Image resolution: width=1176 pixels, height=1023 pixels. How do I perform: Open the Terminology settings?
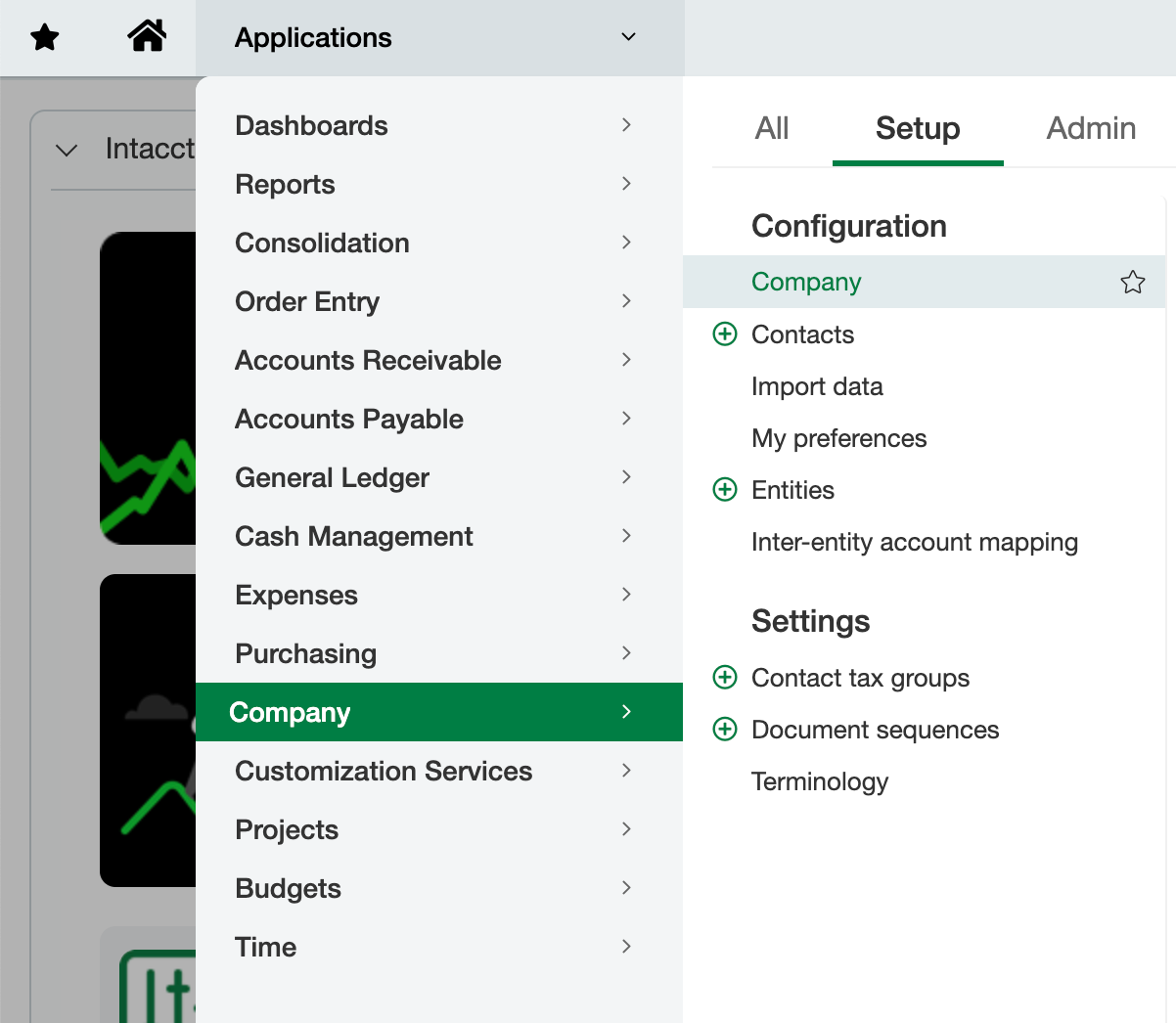[x=820, y=781]
